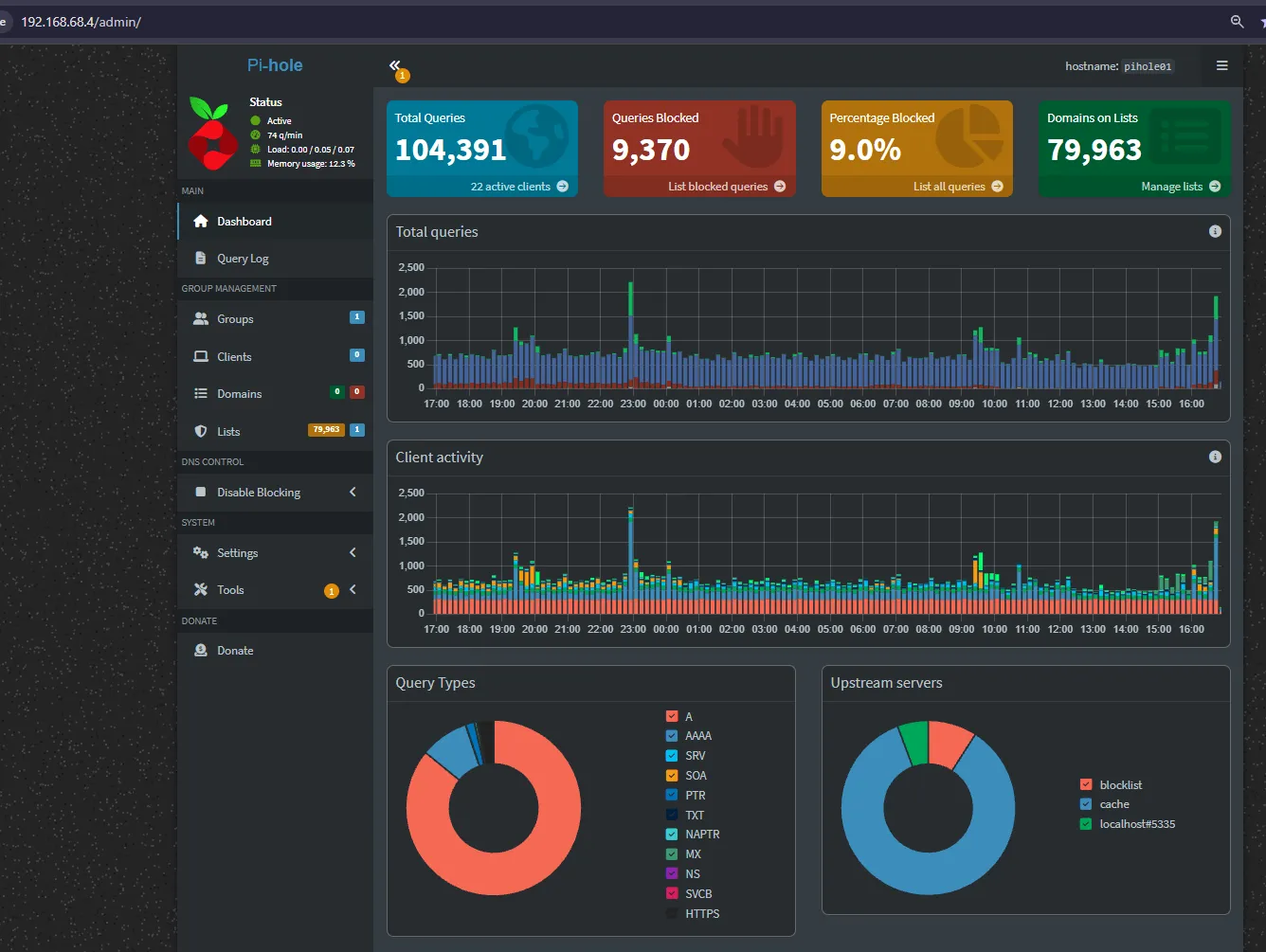Image resolution: width=1266 pixels, height=952 pixels.
Task: Click the Lists shield icon
Action: [201, 431]
